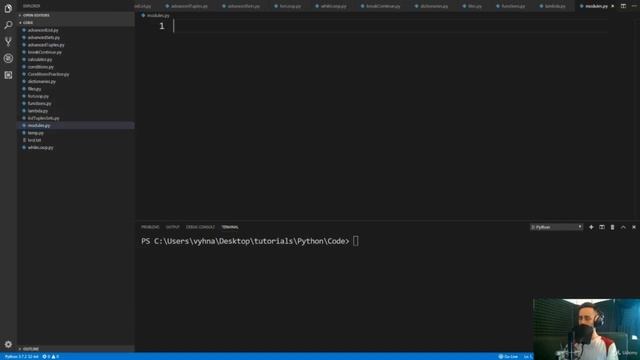Open the Manage gear menu
This screenshot has width=640, height=360.
click(x=8, y=344)
